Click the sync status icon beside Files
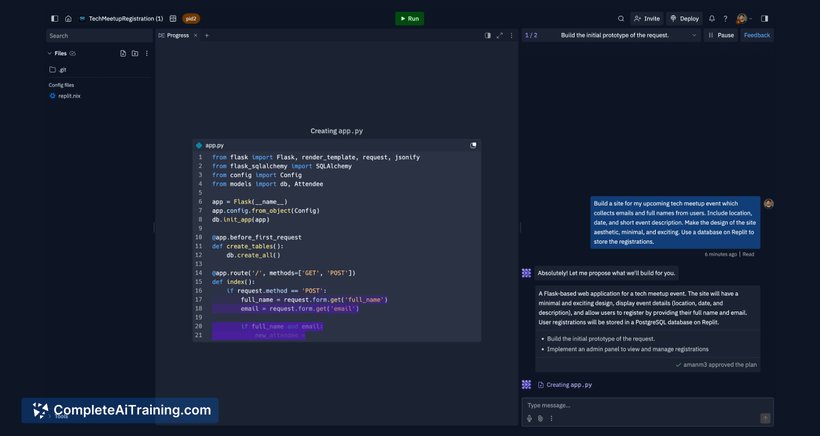Viewport: 820px width, 436px height. tap(73, 53)
